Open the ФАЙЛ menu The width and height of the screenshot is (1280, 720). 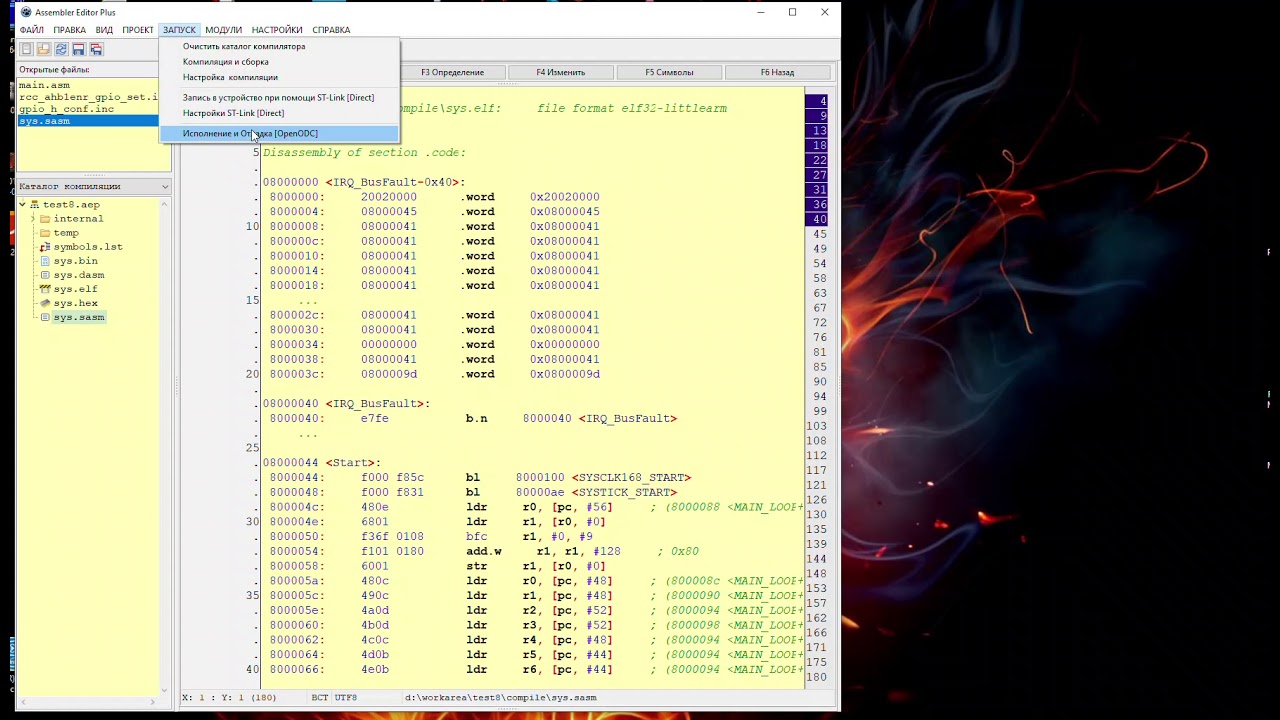(x=32, y=30)
